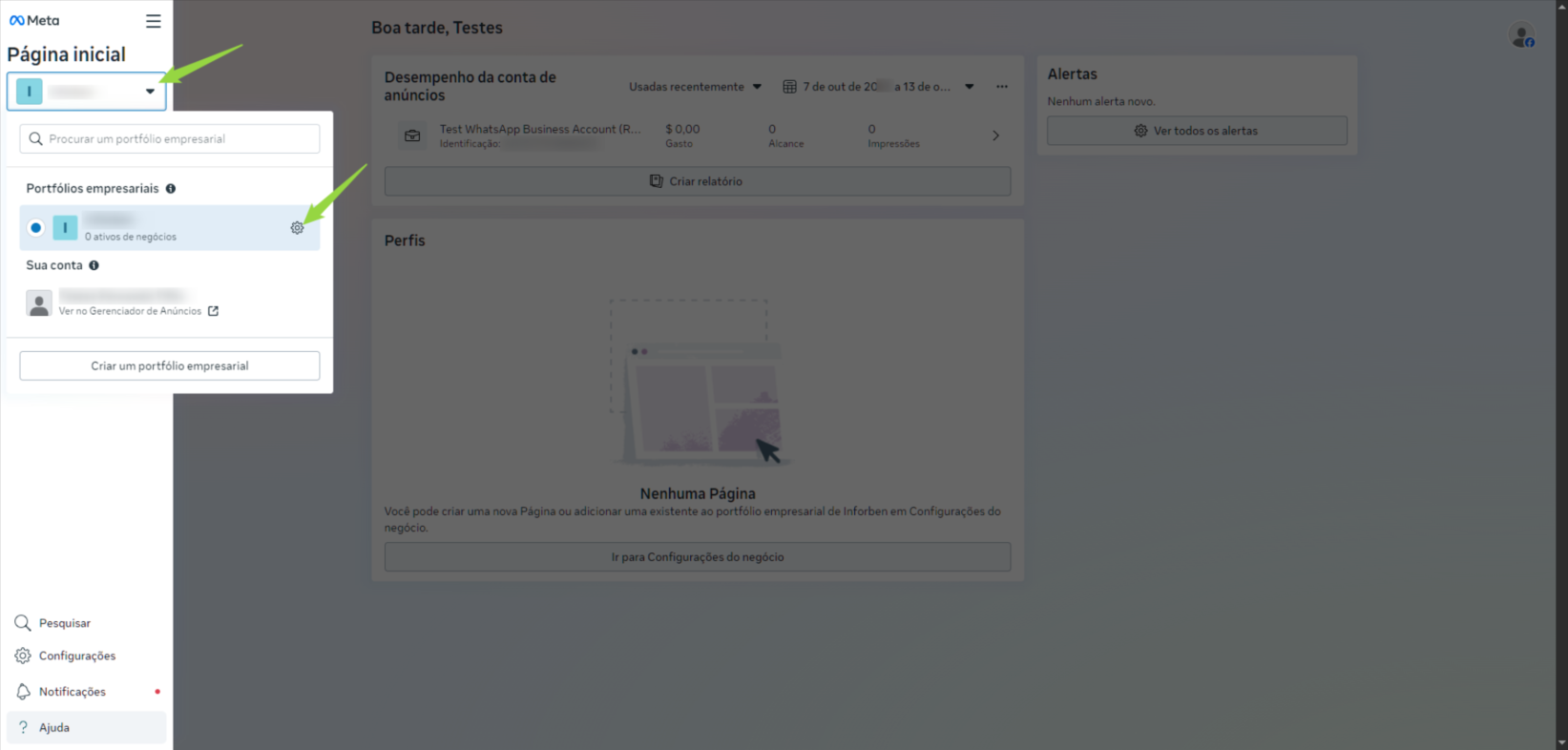
Task: Click Criar um portfólio empresarial button
Action: tap(170, 366)
